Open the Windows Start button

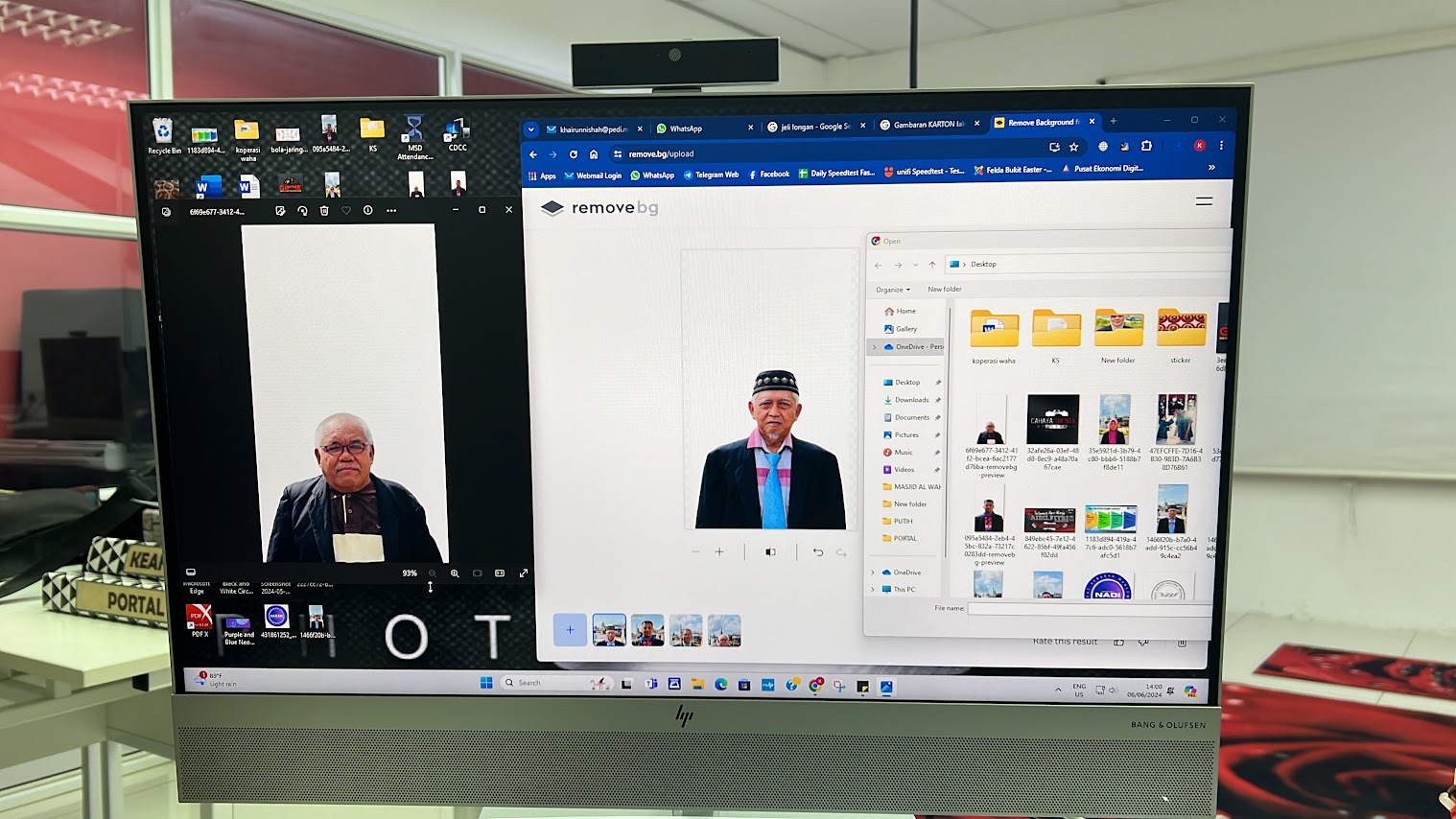point(486,683)
